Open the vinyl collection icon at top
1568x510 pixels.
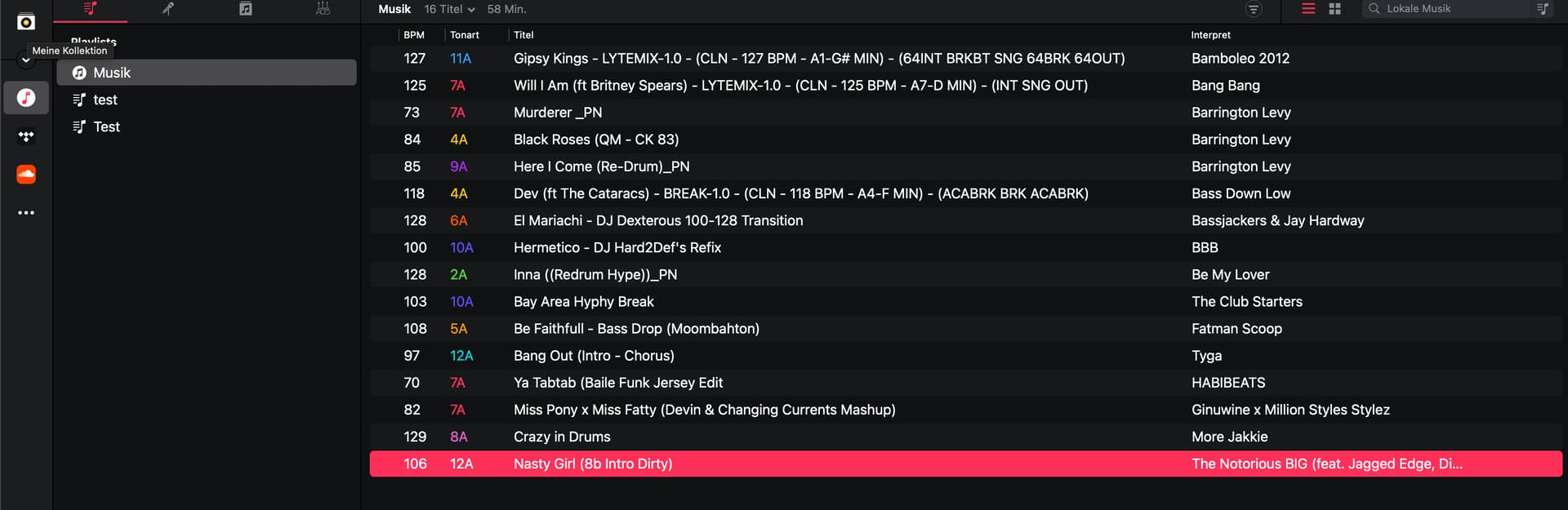pos(26,22)
